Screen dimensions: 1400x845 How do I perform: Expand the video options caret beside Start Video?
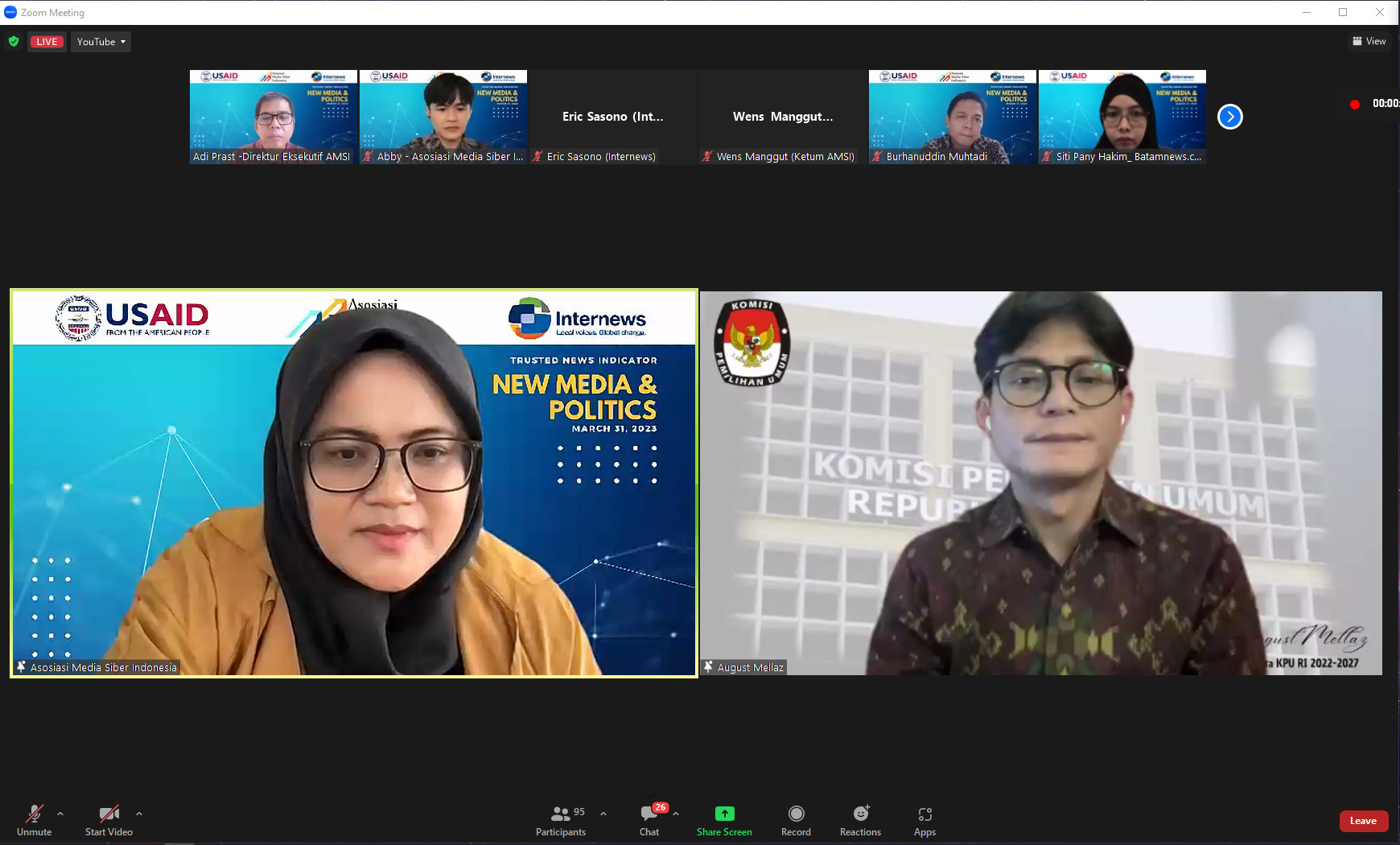[138, 813]
